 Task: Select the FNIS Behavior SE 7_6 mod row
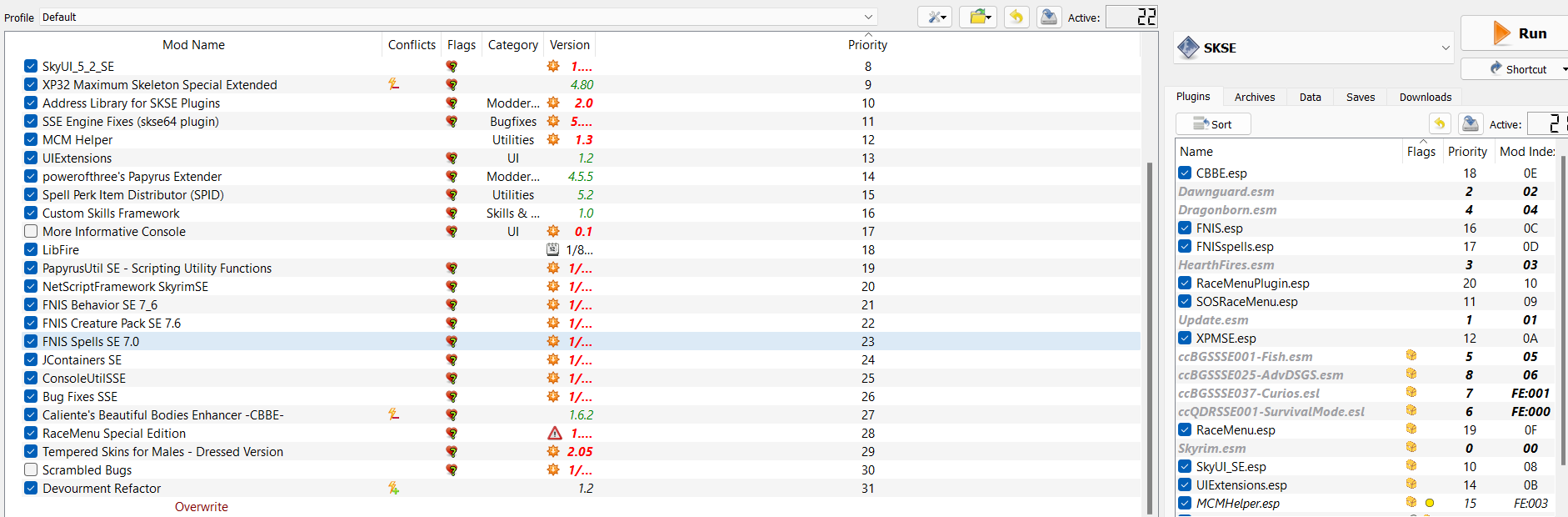pos(574,304)
